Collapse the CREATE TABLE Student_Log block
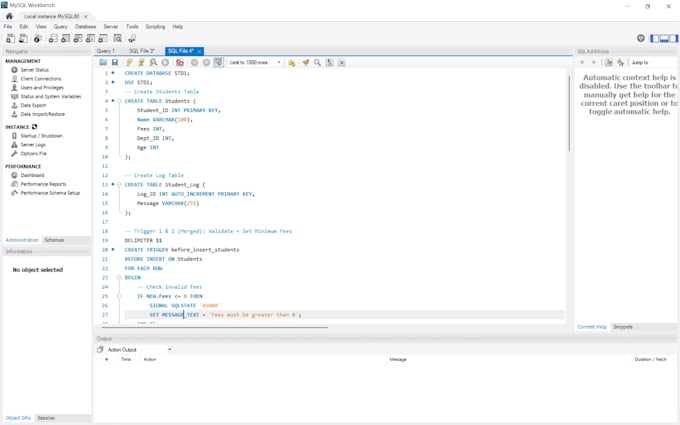The width and height of the screenshot is (680, 425). click(x=119, y=185)
